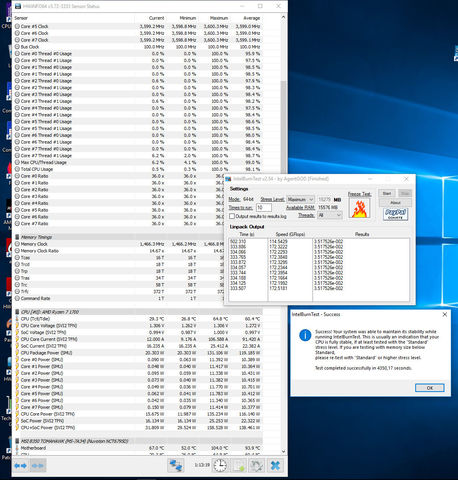Screen dimensions: 458x480
Task: Click the PayPal Donate image in IntelBurnTest
Action: pyautogui.click(x=395, y=214)
